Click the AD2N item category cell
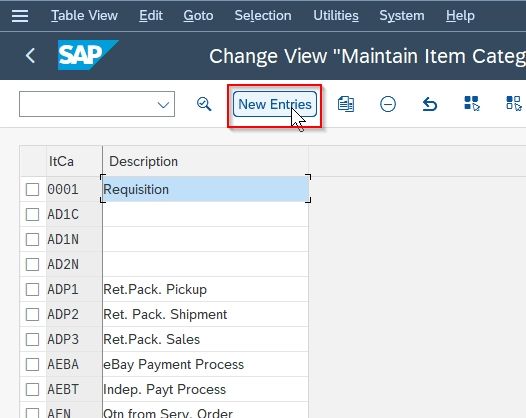 click(x=74, y=264)
